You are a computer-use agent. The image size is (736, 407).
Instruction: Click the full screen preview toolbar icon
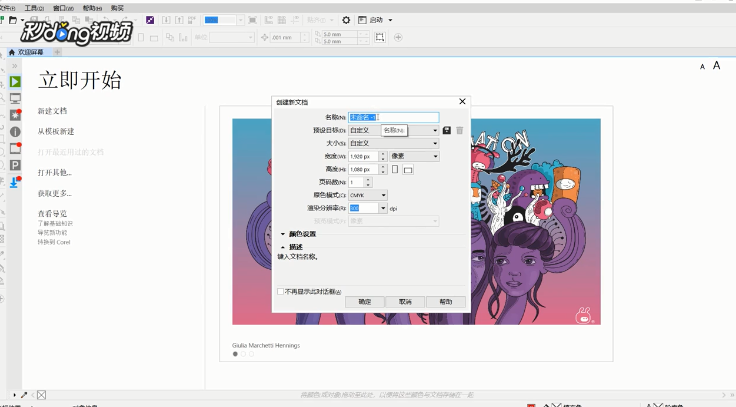point(252,20)
